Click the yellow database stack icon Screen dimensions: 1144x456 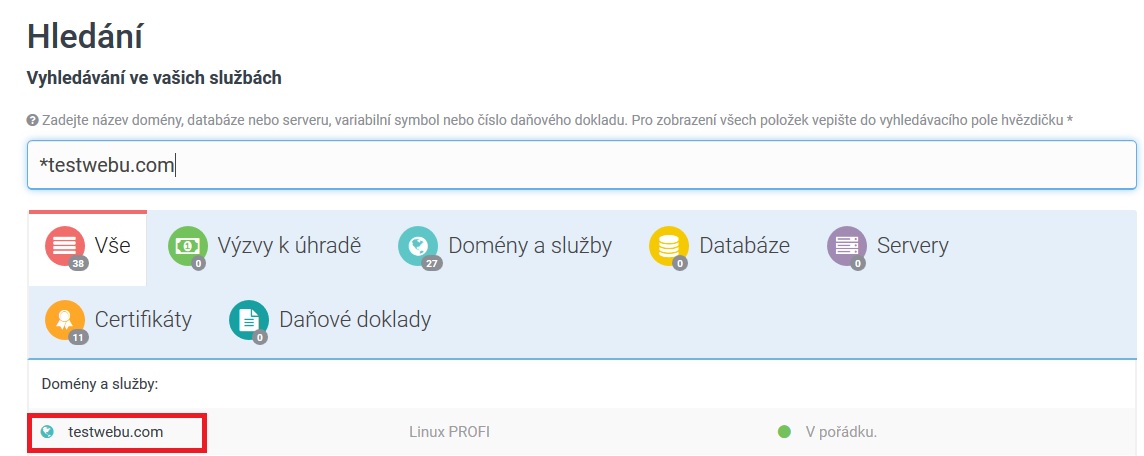pos(669,245)
